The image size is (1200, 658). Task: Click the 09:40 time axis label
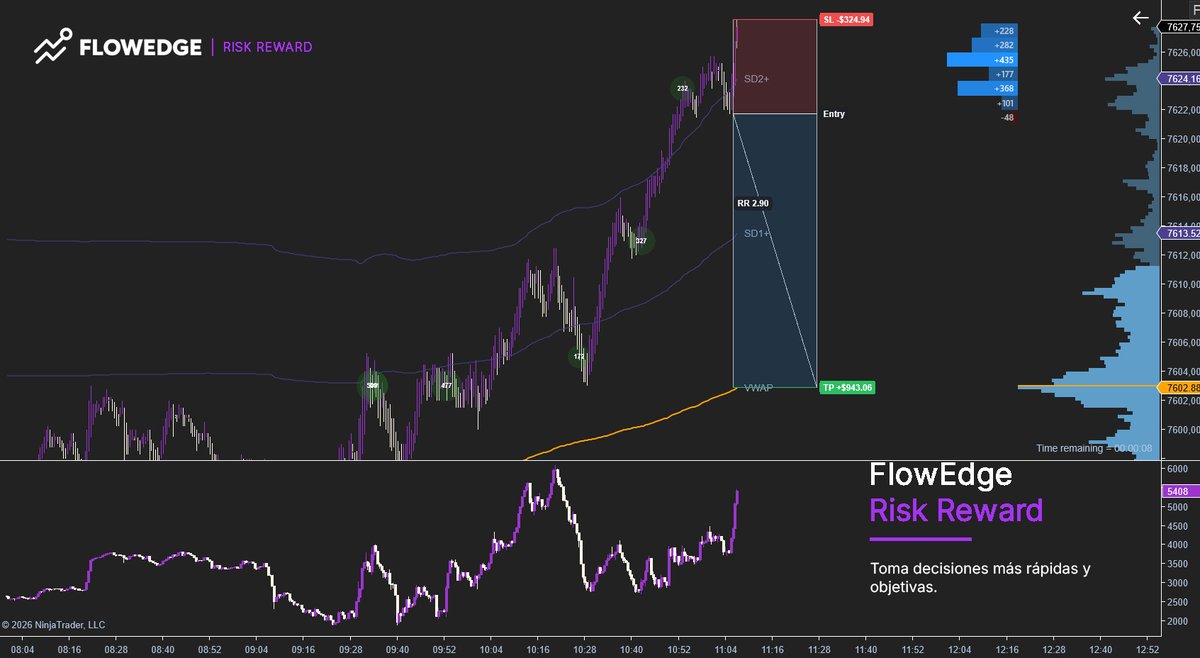(x=397, y=648)
